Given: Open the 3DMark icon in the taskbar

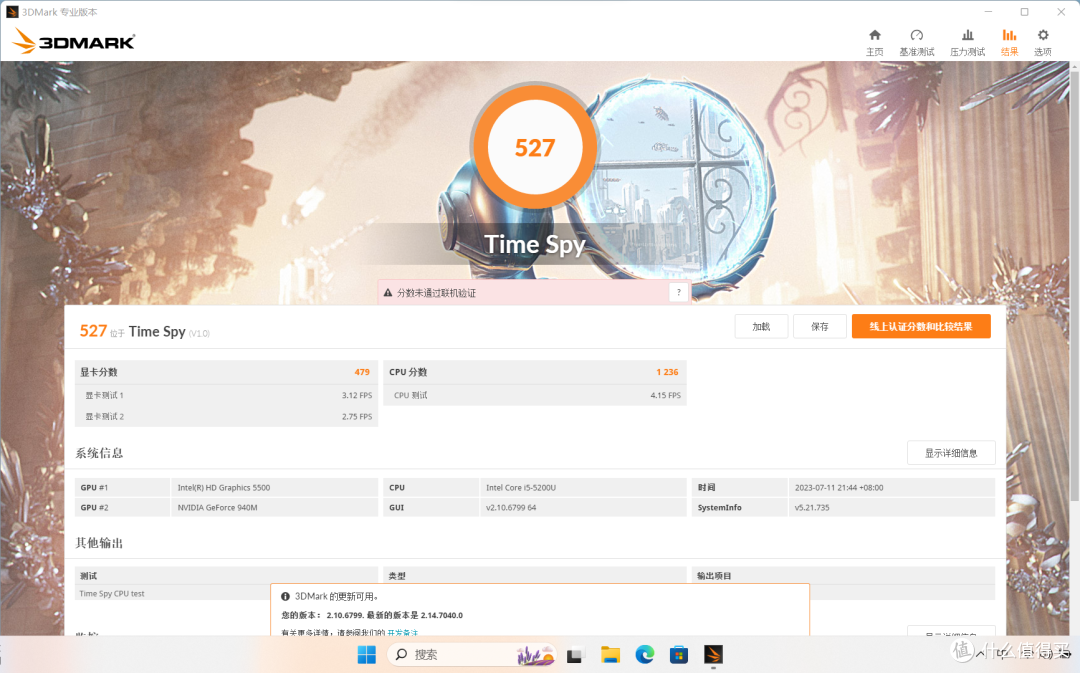Looking at the screenshot, I should pos(713,655).
